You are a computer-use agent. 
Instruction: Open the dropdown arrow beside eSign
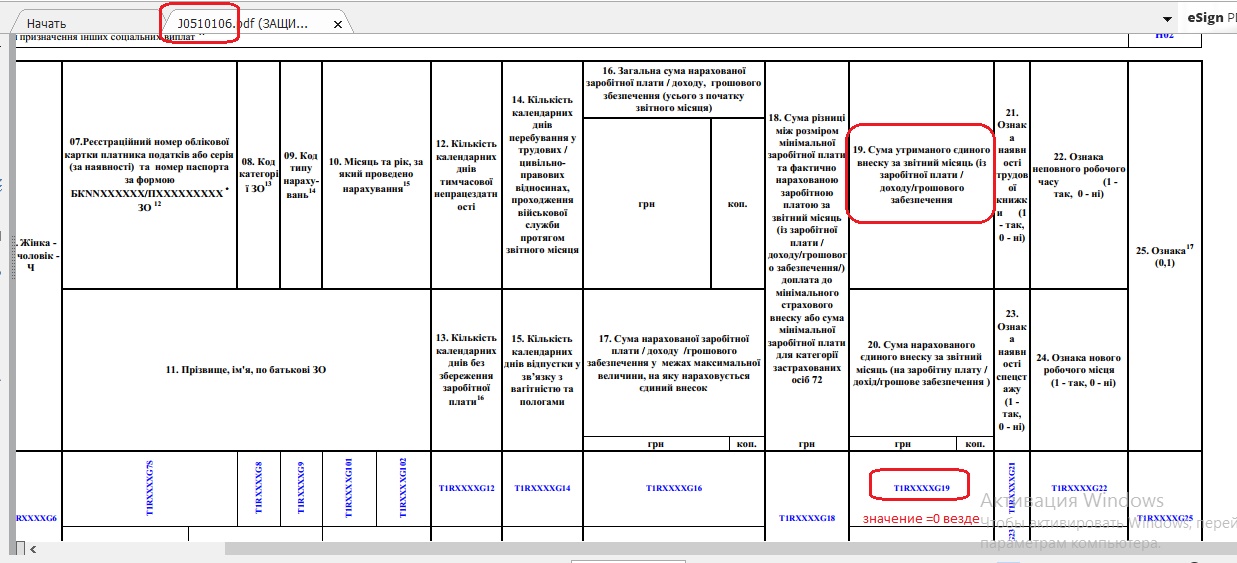tap(1167, 19)
